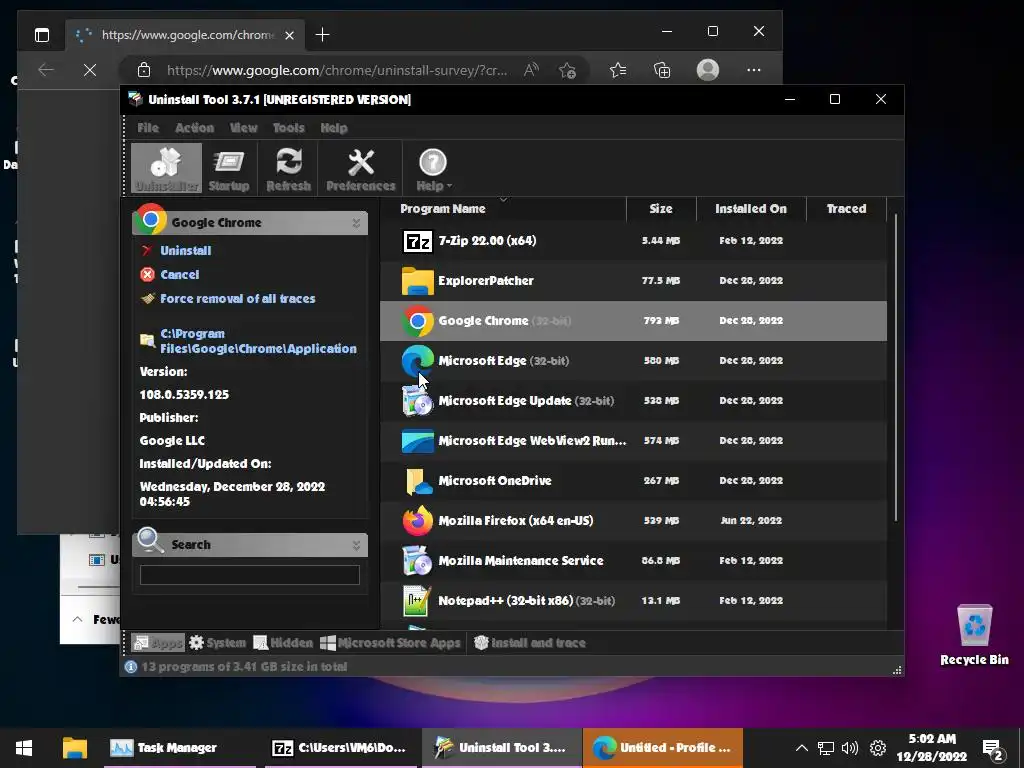Open the Action menu
Image resolution: width=1024 pixels, height=768 pixels.
194,128
